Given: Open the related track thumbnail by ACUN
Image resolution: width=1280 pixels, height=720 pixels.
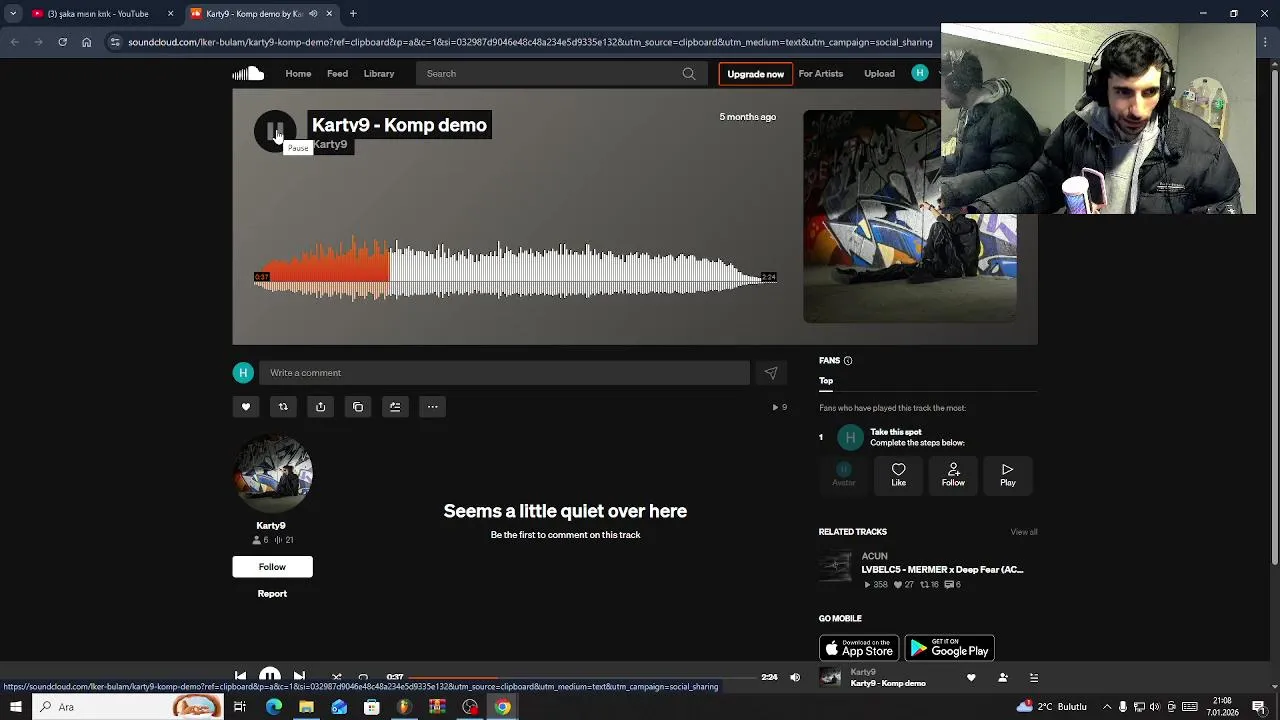Looking at the screenshot, I should pyautogui.click(x=835, y=568).
